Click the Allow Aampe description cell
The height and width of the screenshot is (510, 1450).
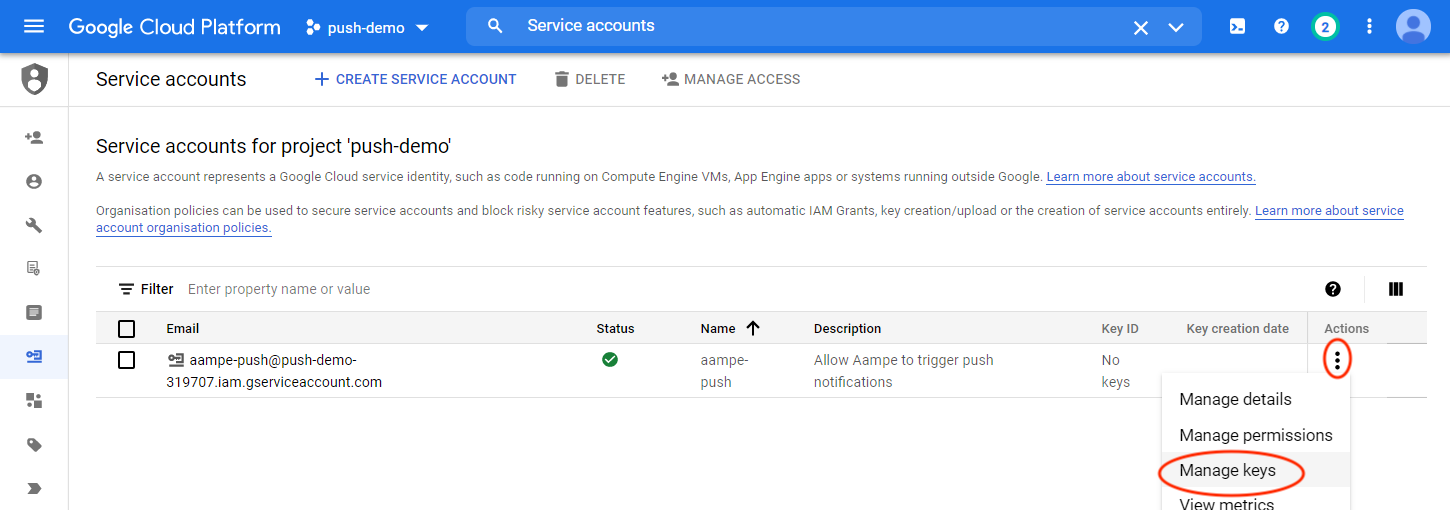[x=904, y=371]
